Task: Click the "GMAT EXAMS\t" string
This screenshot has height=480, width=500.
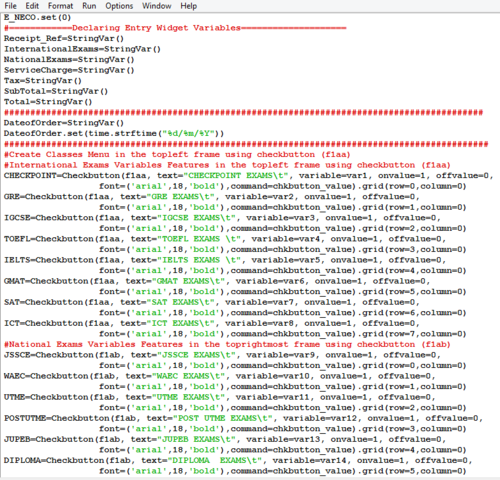Action: [x=188, y=281]
